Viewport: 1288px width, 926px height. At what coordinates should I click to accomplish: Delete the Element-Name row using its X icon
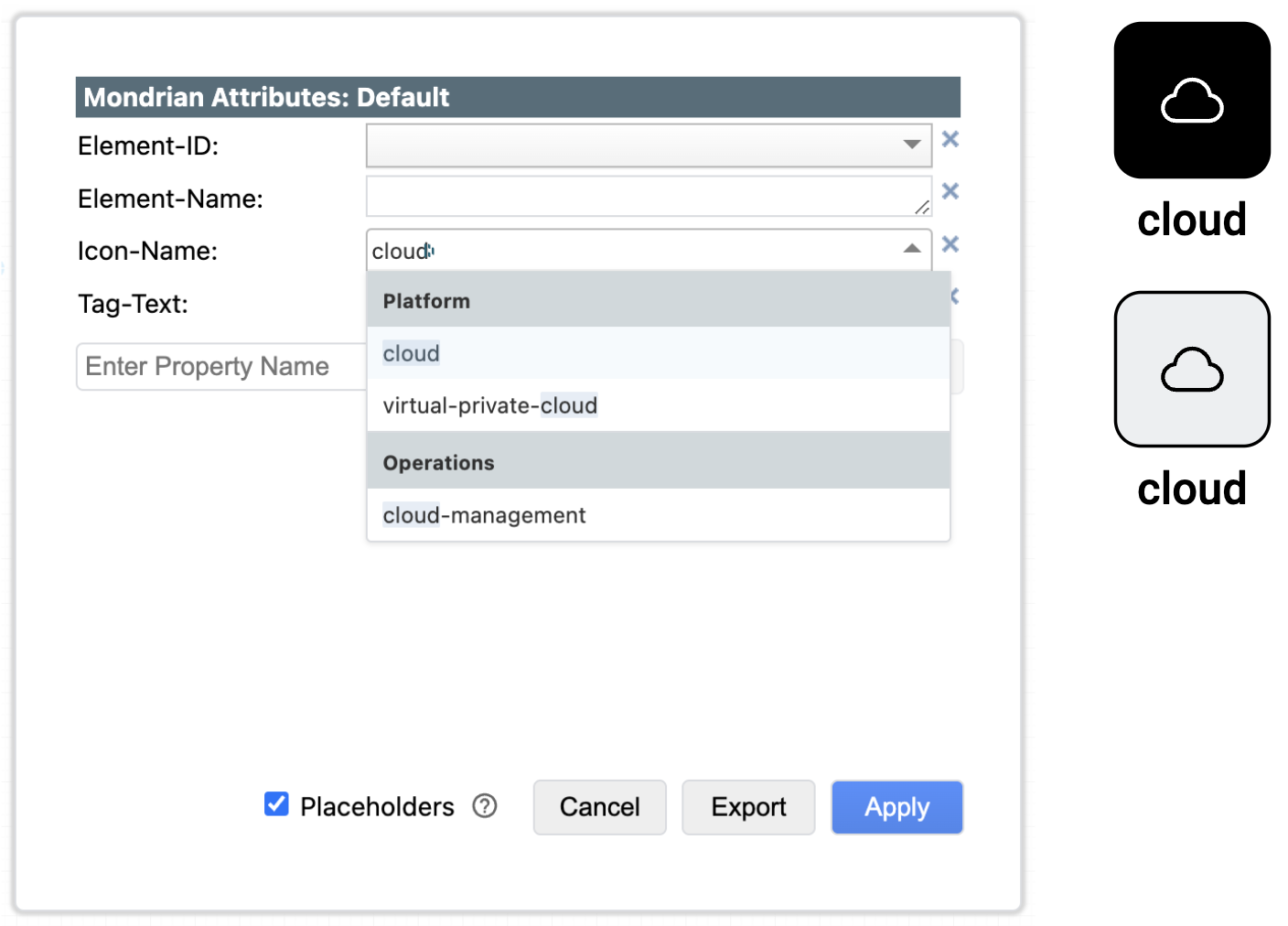(950, 191)
